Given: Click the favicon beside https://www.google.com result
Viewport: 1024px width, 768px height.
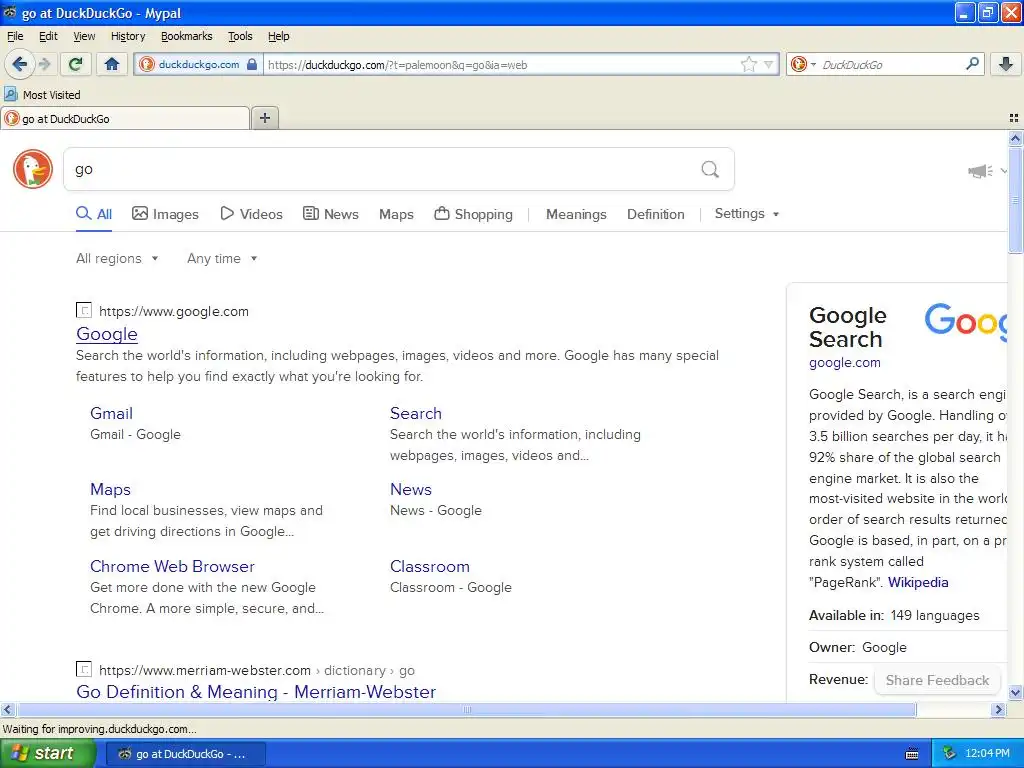Looking at the screenshot, I should 84,310.
